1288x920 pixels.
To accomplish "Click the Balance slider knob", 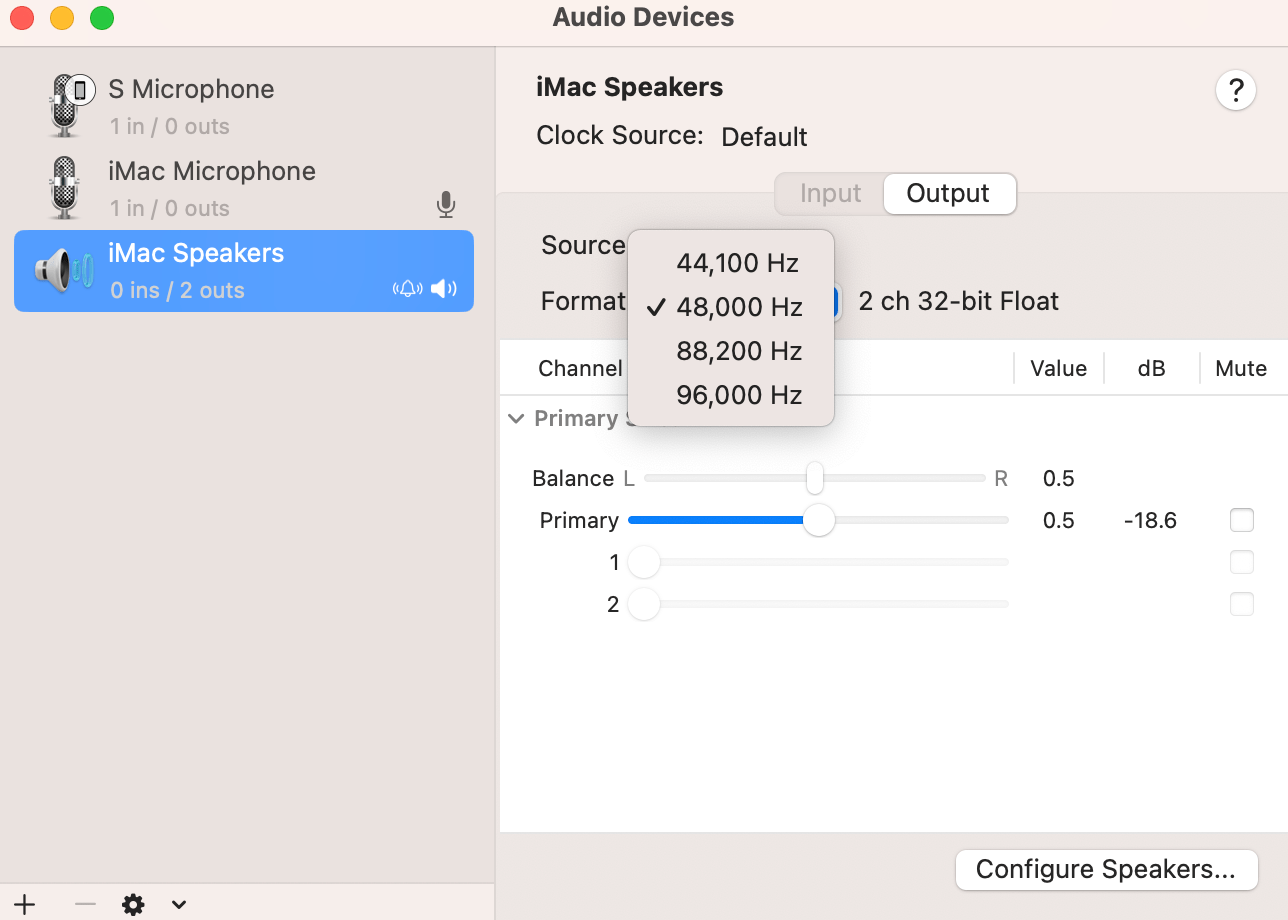I will (815, 478).
